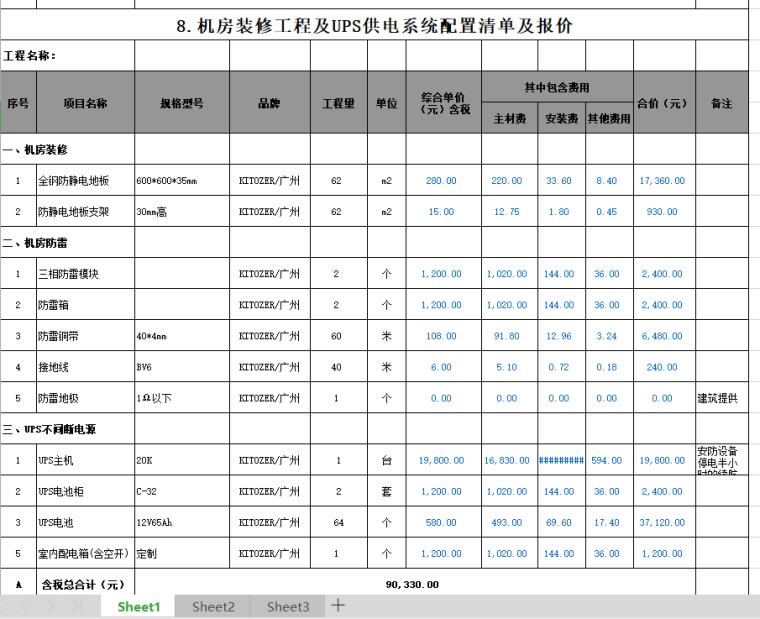Switch to the Sheet2 tab

click(213, 606)
